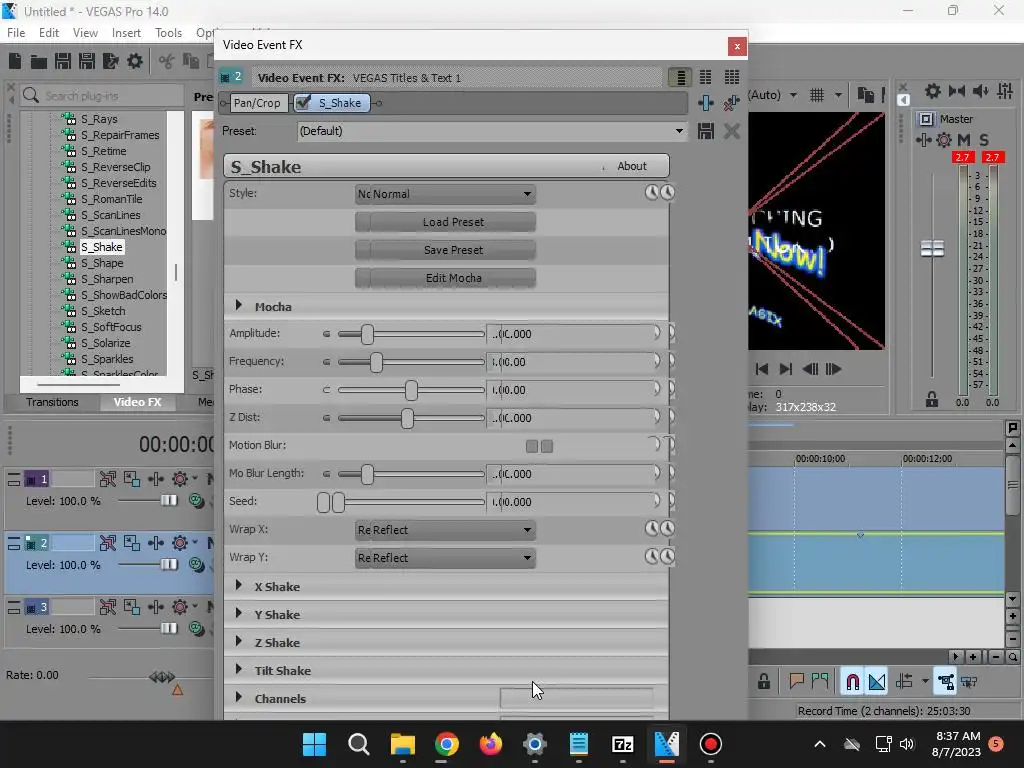Open the Preset dropdown

(x=491, y=131)
